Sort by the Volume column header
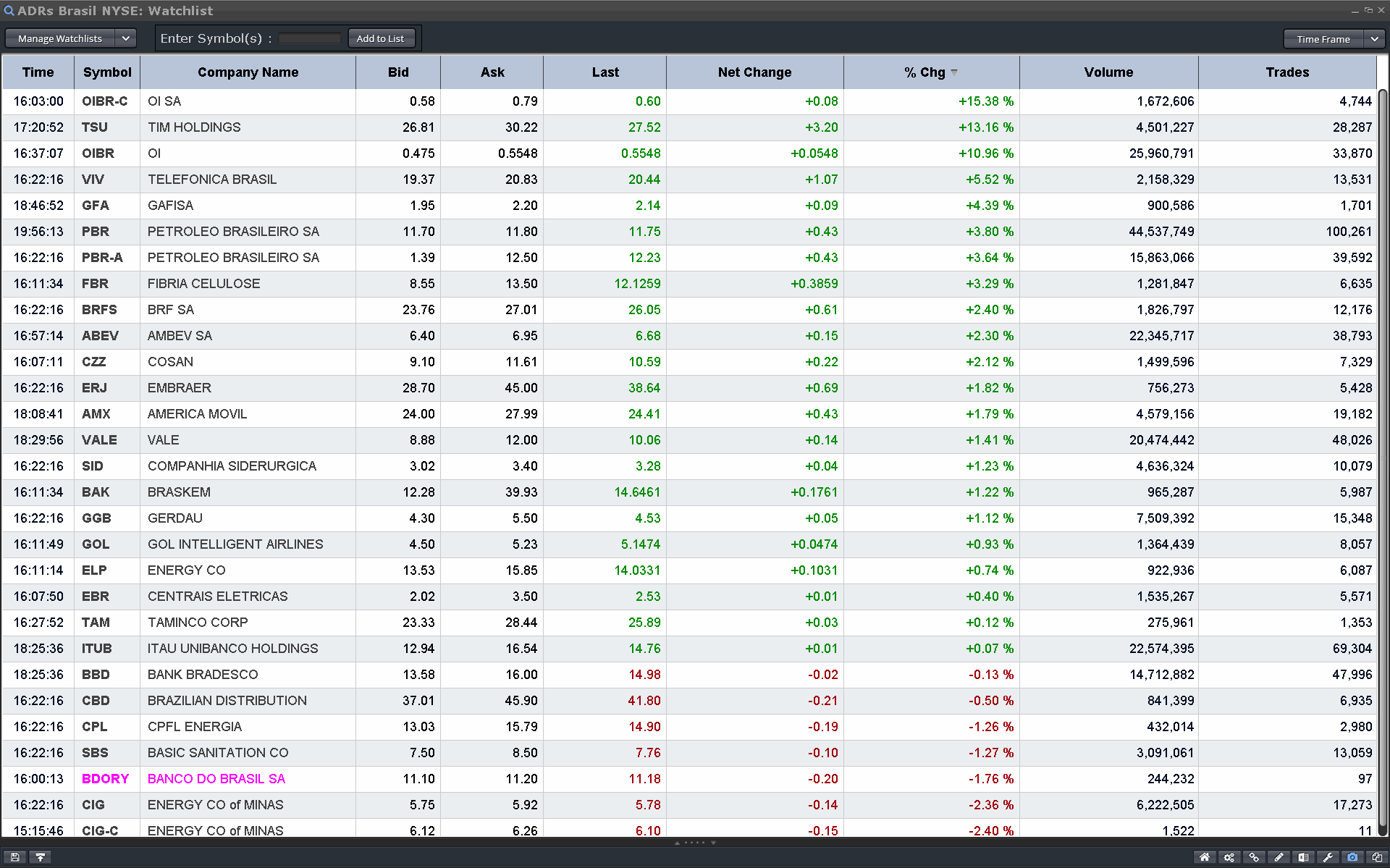The width and height of the screenshot is (1390, 868). coord(1108,72)
